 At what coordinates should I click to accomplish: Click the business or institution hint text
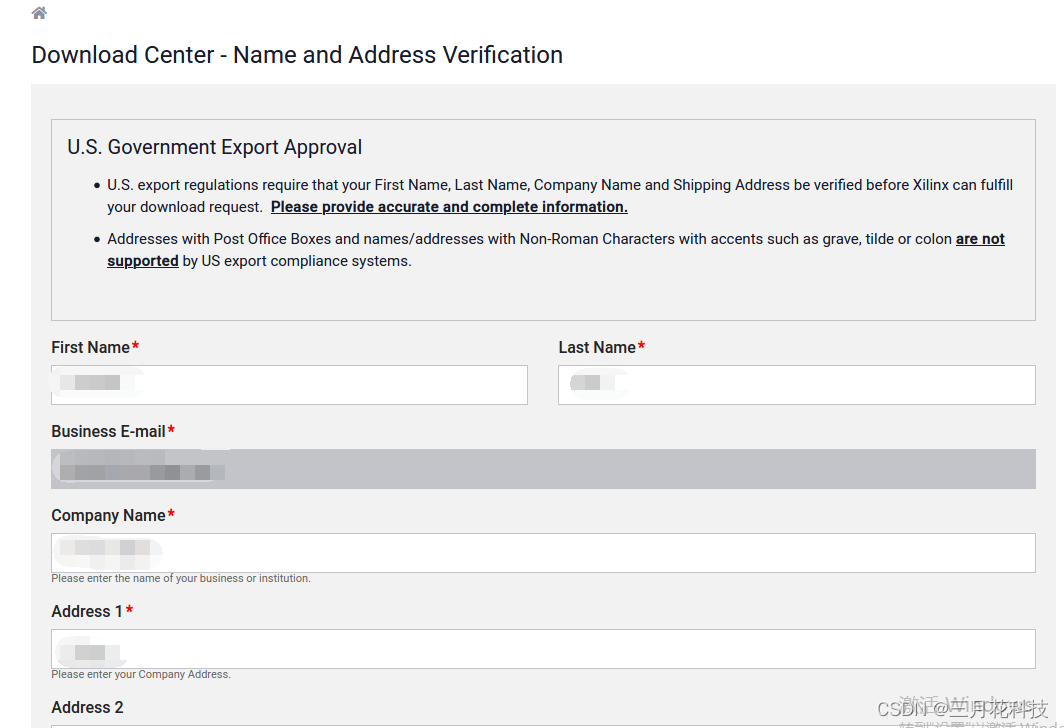pyautogui.click(x=181, y=578)
